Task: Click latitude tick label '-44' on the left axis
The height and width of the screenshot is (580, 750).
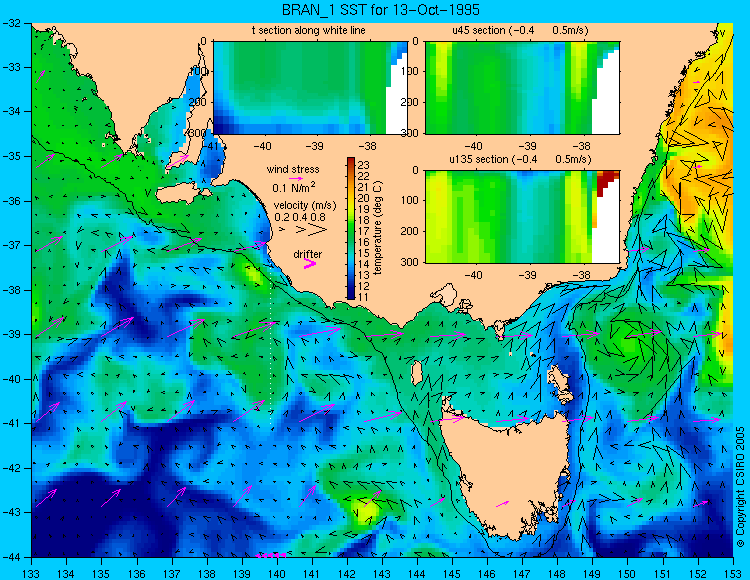Action: (x=11, y=557)
